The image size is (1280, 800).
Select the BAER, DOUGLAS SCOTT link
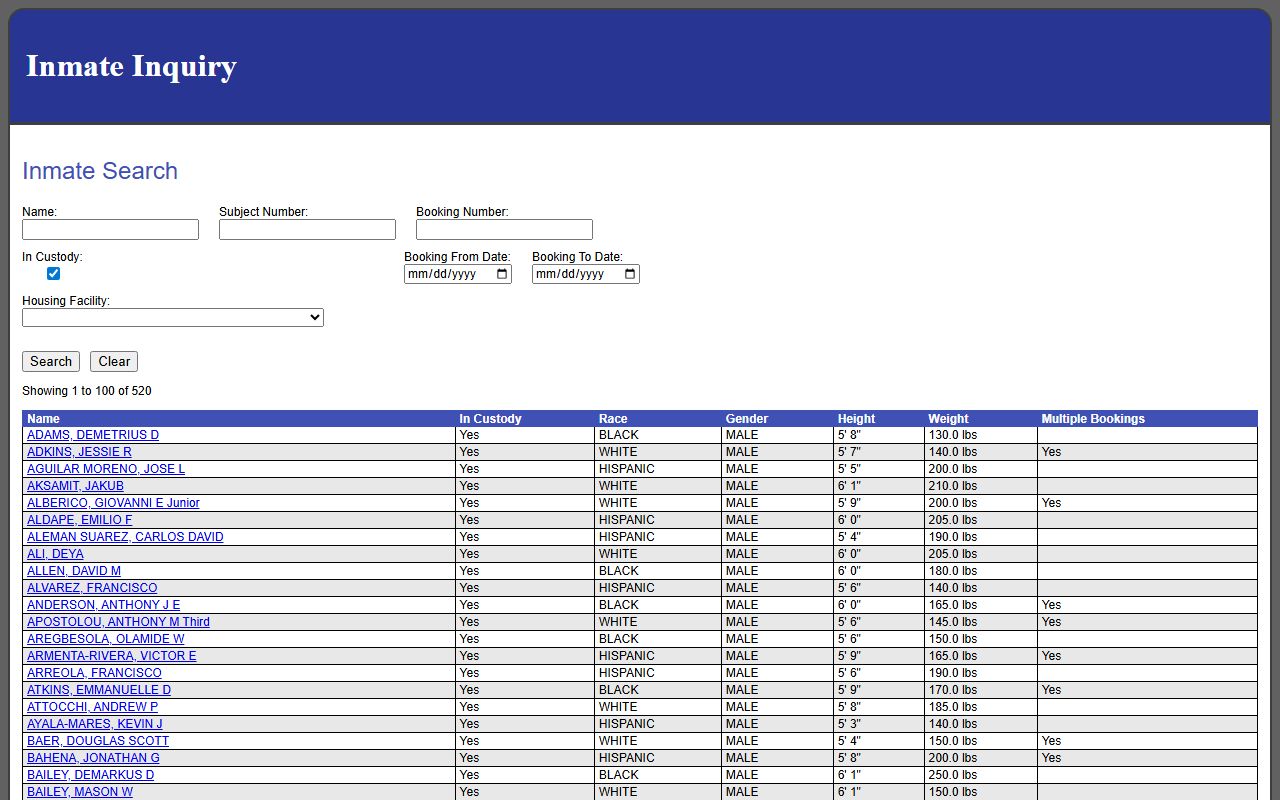click(98, 741)
